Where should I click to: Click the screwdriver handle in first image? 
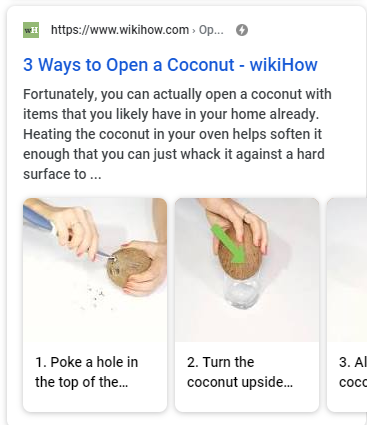click(38, 218)
